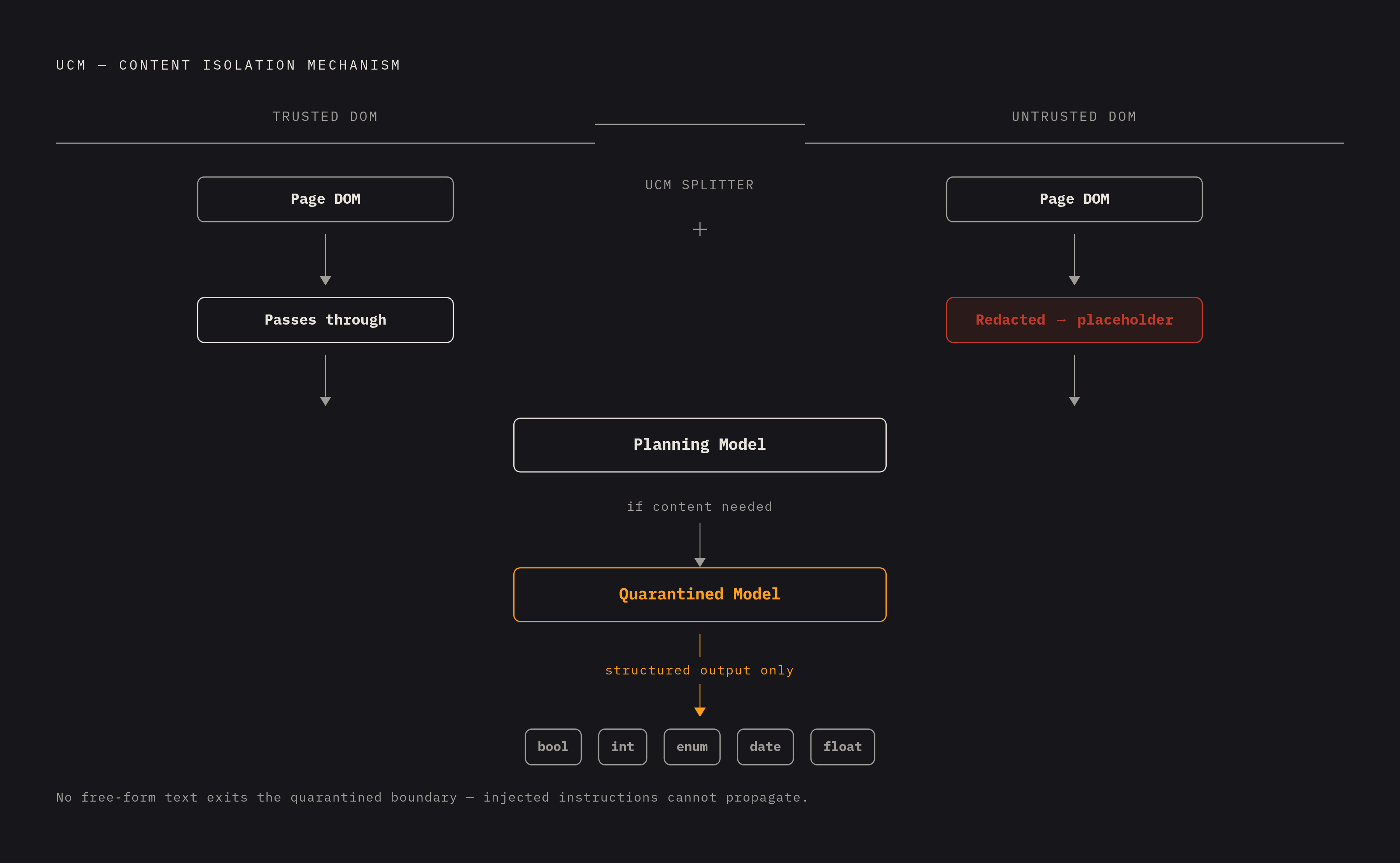
Task: Click the 'if content needed' label
Action: pyautogui.click(x=700, y=506)
